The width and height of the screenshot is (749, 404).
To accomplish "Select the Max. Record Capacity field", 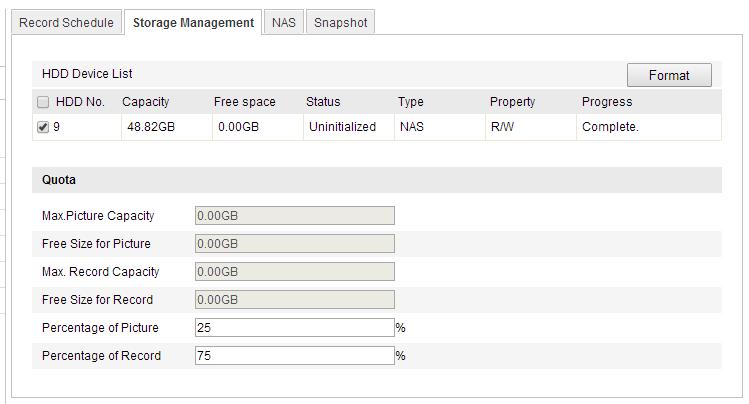I will point(295,272).
